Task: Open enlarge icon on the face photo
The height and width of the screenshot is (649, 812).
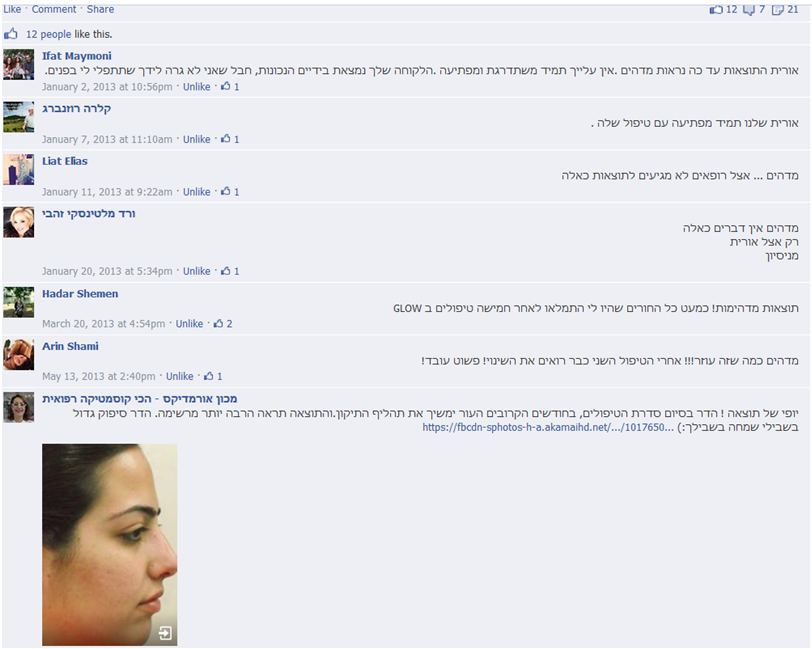Action: tap(165, 632)
